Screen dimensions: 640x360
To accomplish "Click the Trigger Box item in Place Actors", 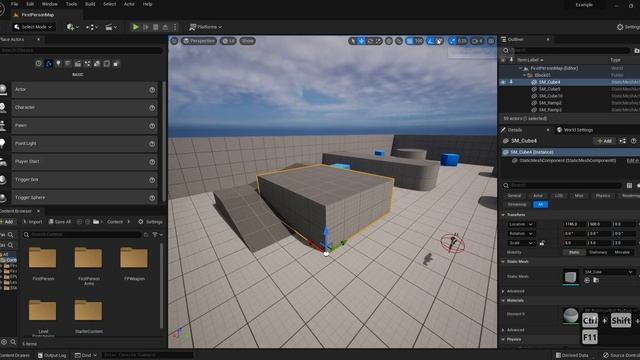I will 84,180.
